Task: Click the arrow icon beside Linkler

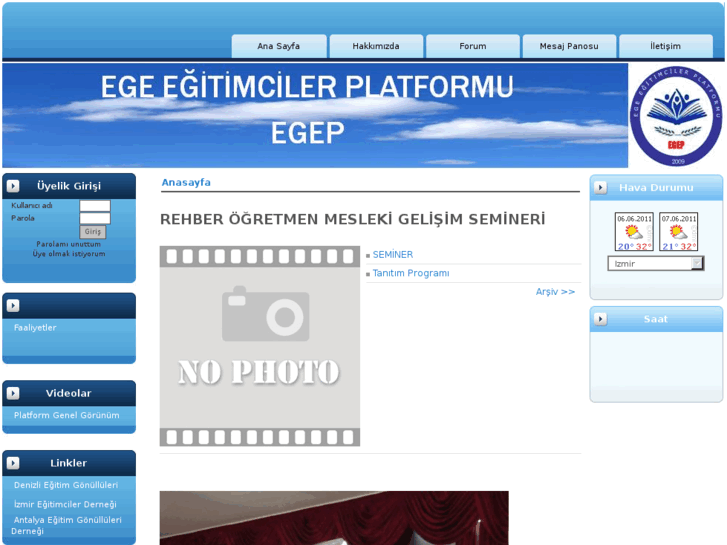Action: [x=13, y=463]
